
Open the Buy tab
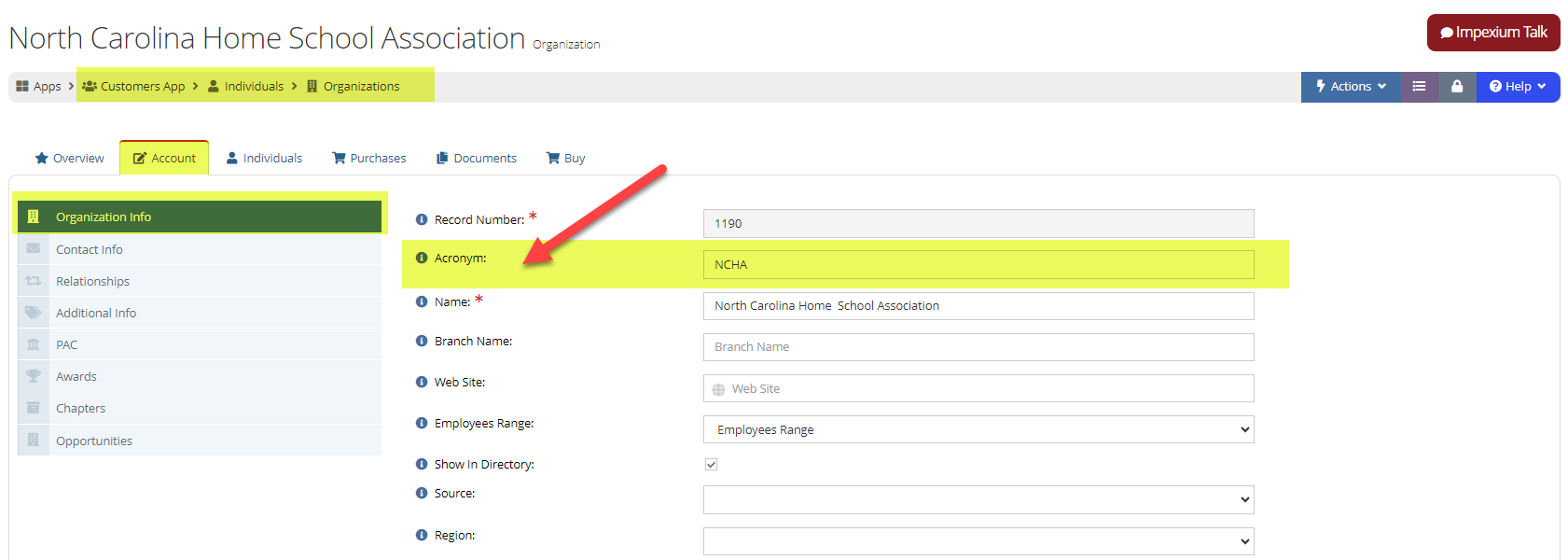(566, 158)
